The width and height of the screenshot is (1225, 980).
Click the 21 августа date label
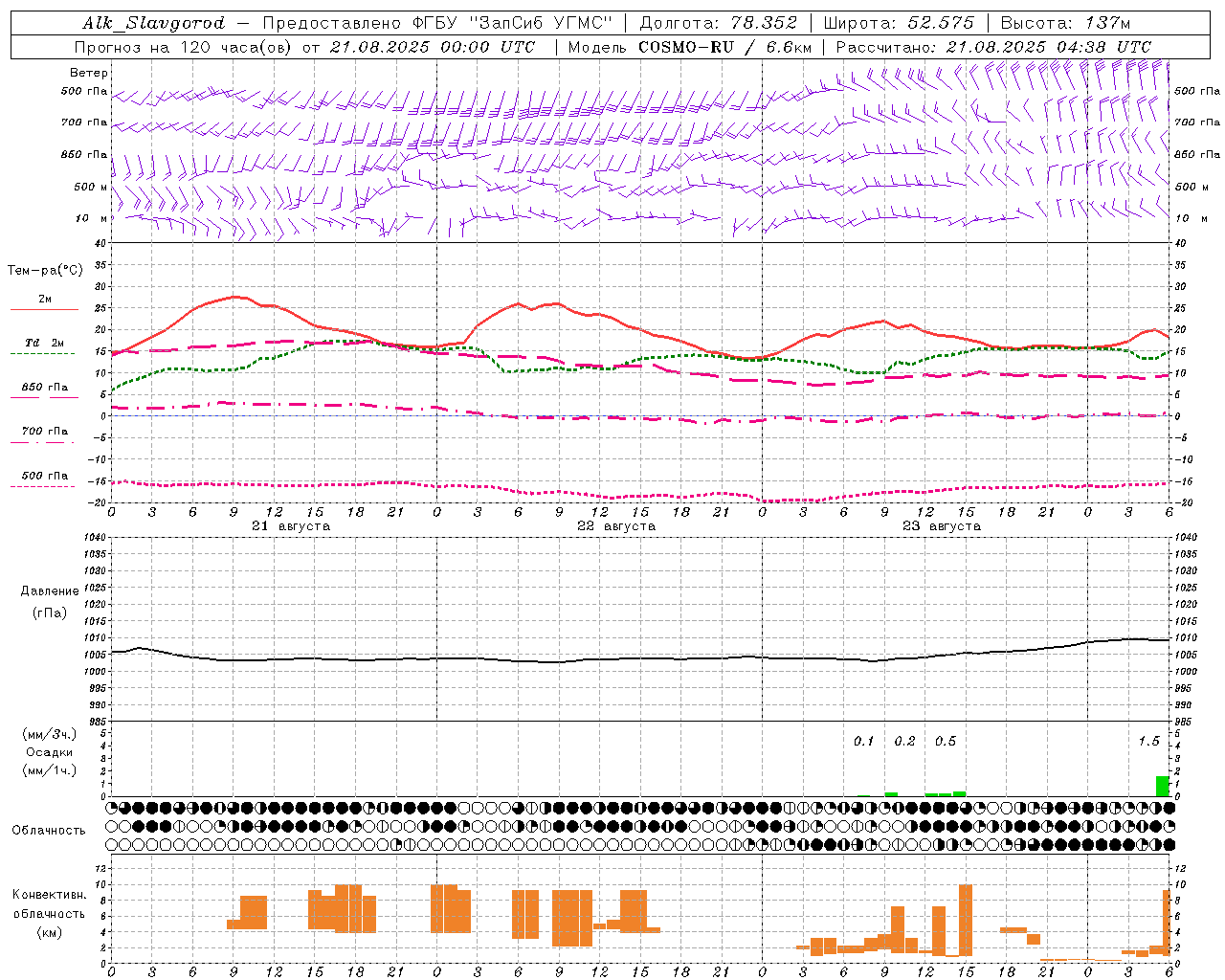(x=291, y=526)
